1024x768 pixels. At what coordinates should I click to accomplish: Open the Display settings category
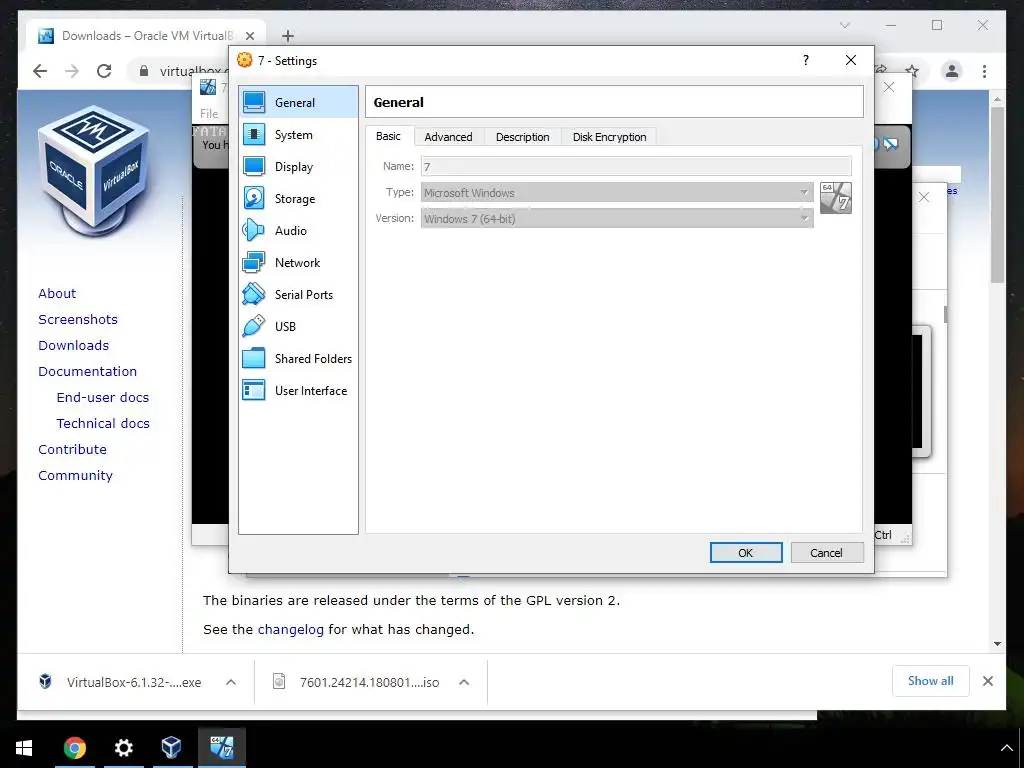click(x=298, y=167)
